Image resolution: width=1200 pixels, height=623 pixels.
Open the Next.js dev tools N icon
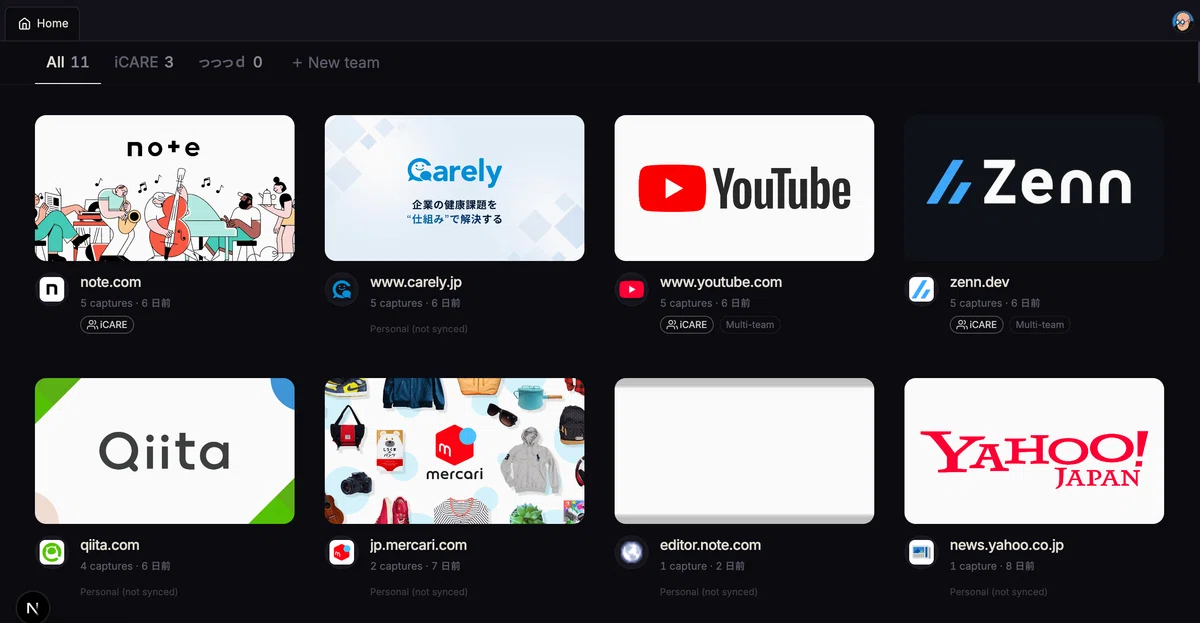(33, 608)
